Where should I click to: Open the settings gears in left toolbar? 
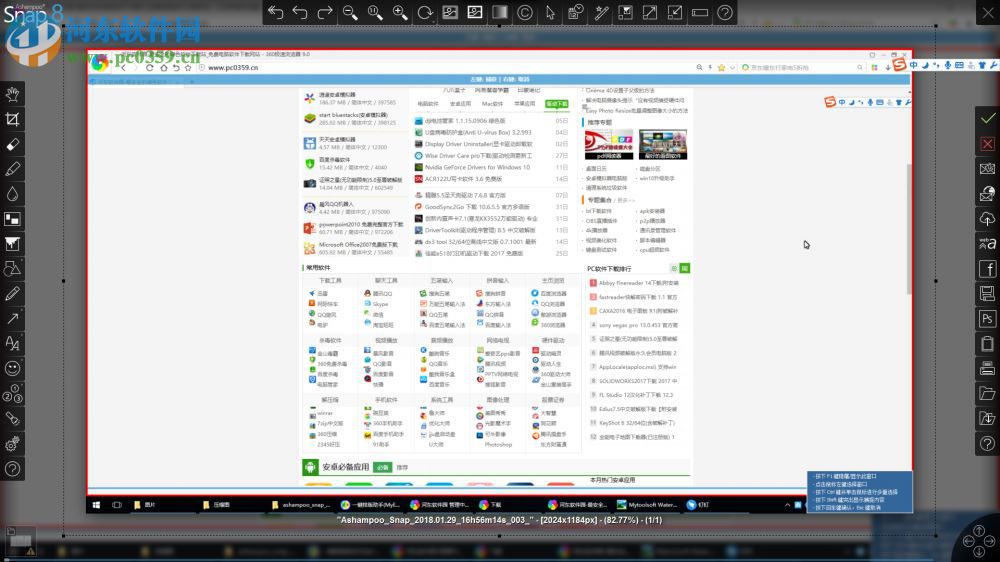[x=12, y=443]
